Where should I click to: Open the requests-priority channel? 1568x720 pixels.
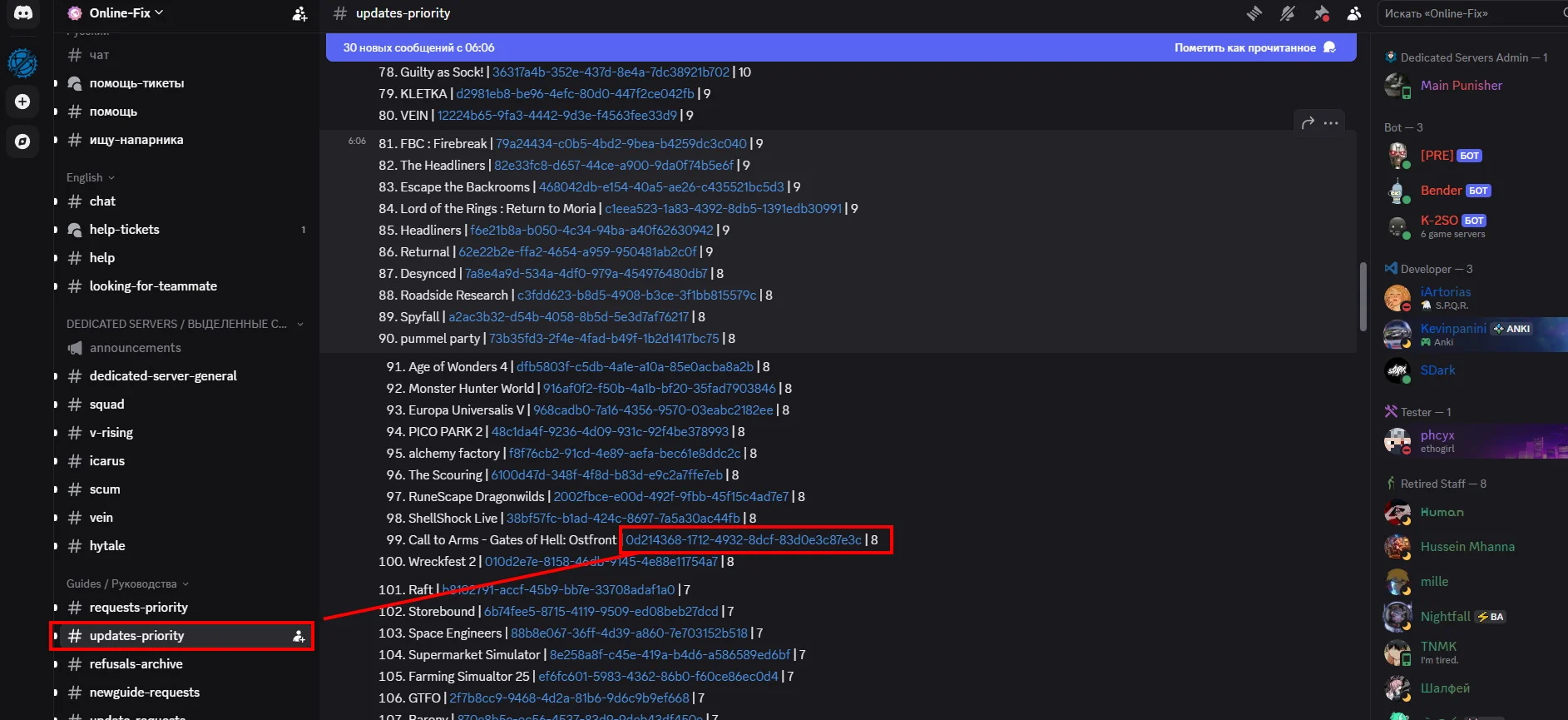[x=138, y=608]
